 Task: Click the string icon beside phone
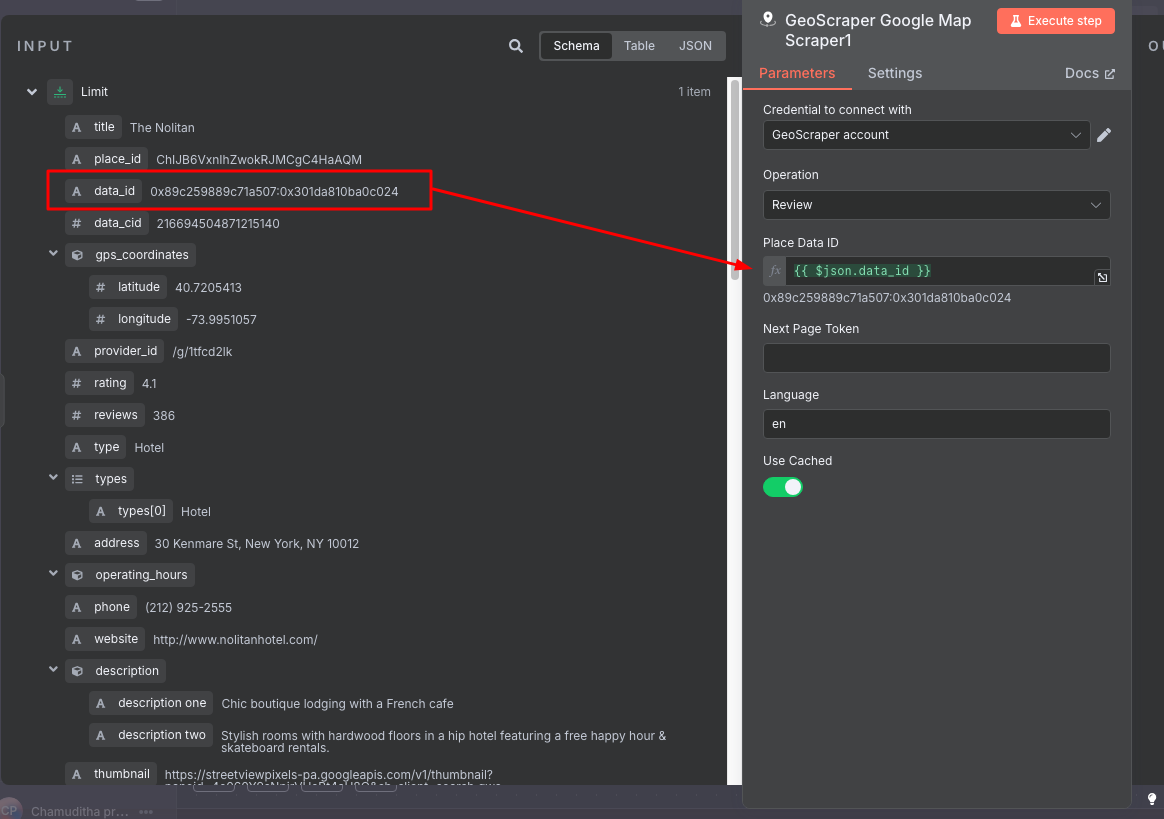click(76, 607)
